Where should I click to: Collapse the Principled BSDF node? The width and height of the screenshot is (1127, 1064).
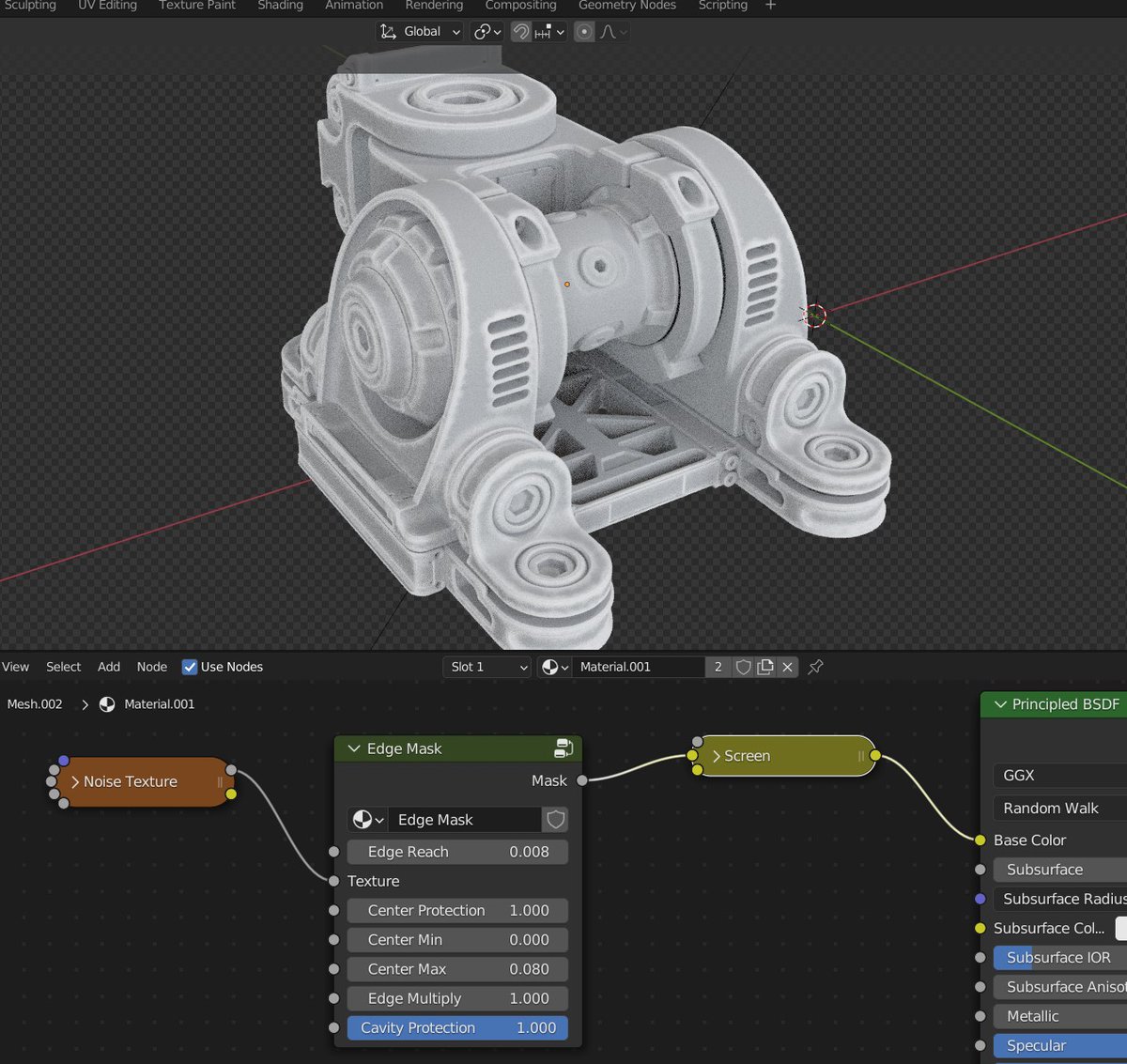tap(1000, 704)
